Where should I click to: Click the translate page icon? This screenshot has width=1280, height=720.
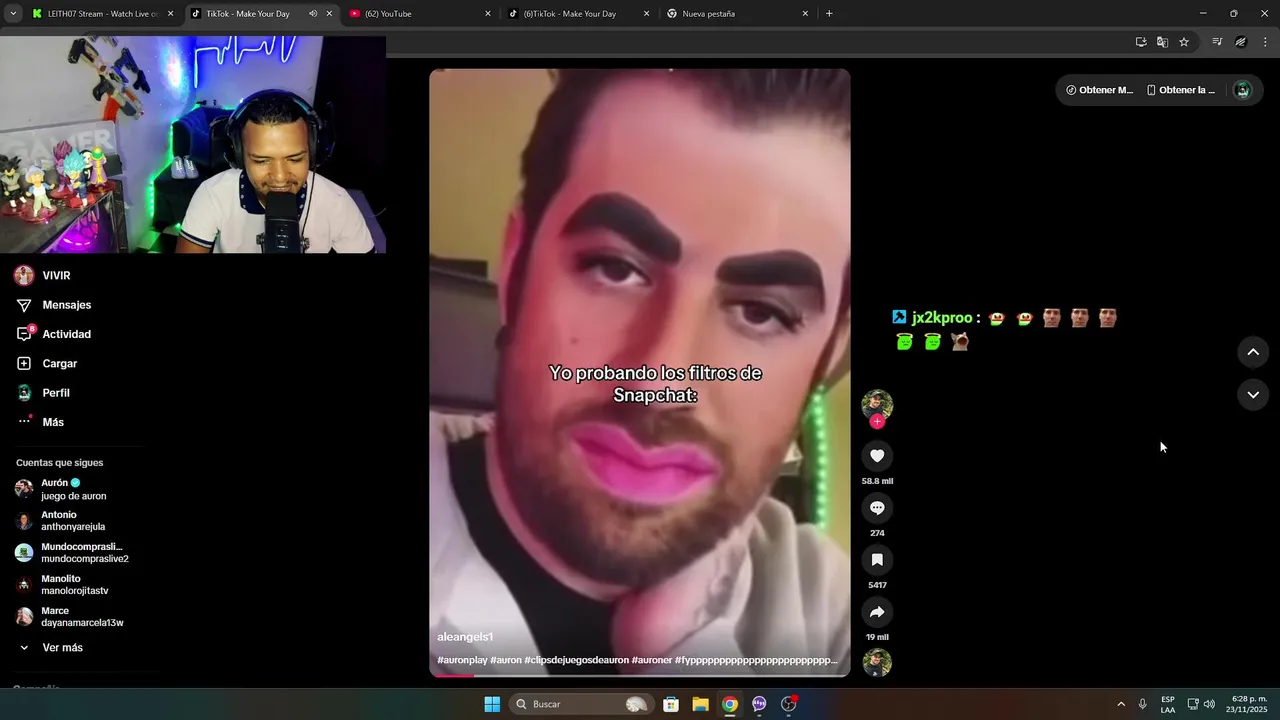pos(1162,42)
